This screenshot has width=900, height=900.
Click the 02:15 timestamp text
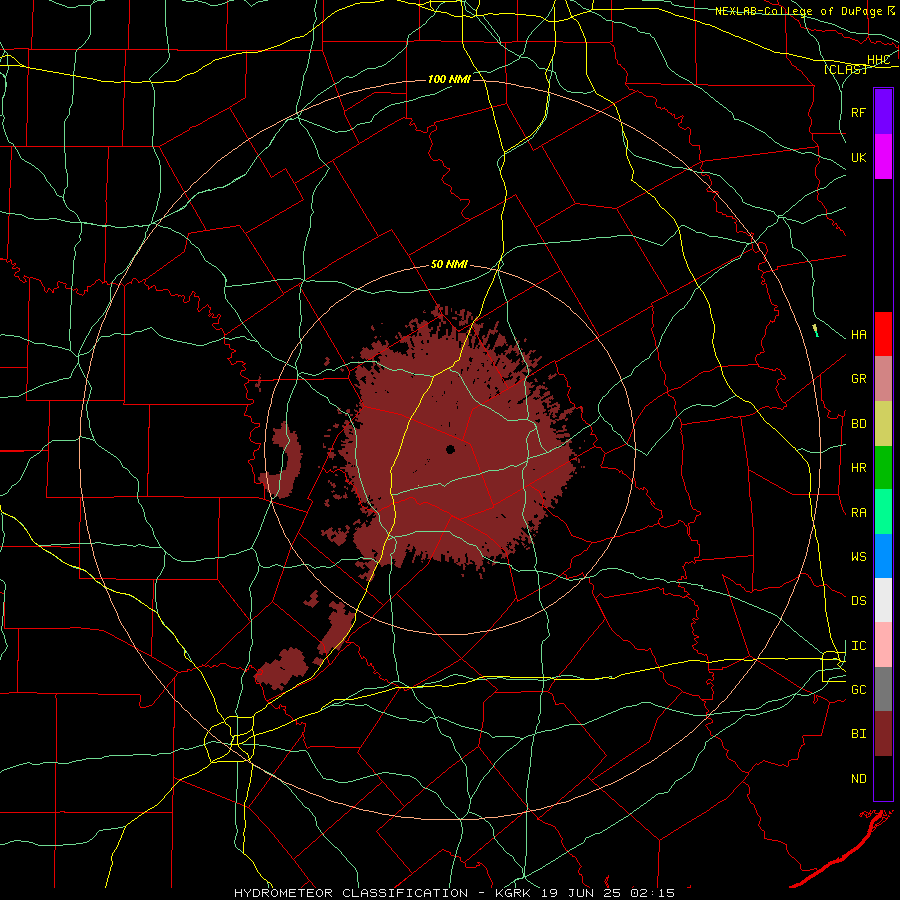(x=652, y=893)
